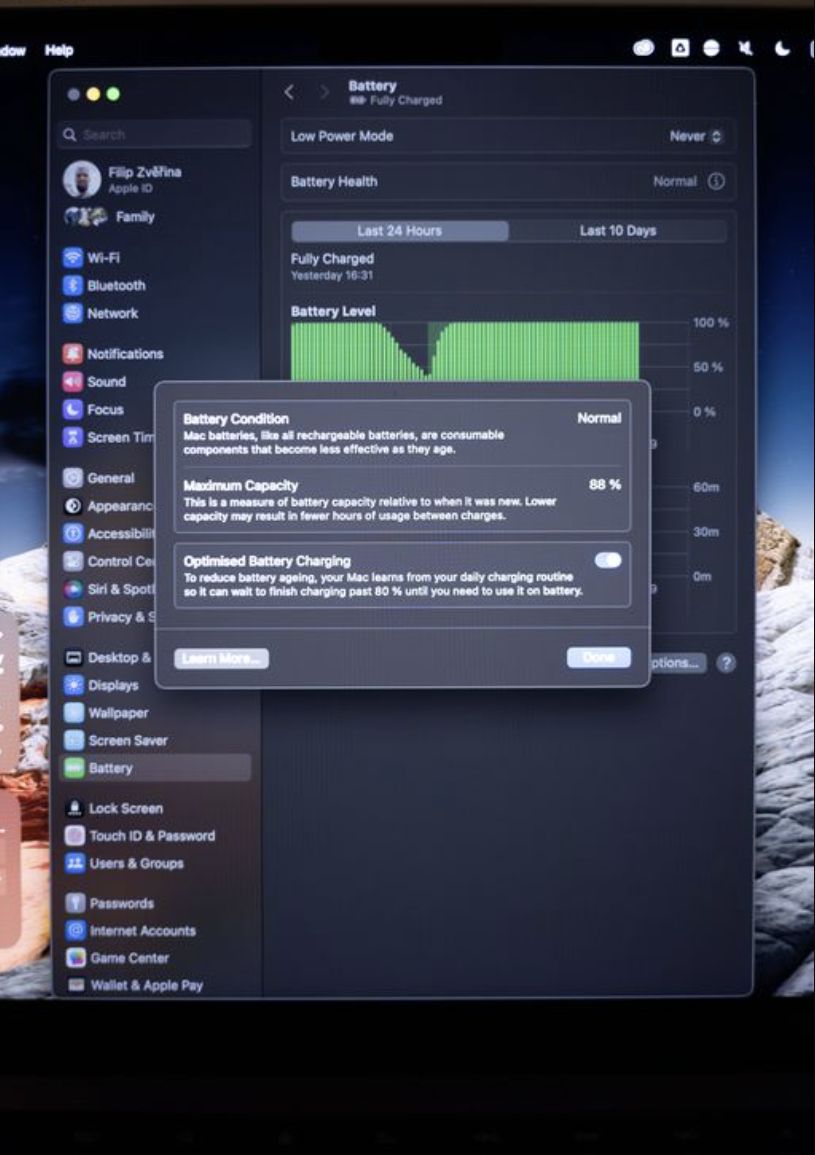This screenshot has width=815, height=1155.
Task: Click the Done button in dialog
Action: click(598, 657)
